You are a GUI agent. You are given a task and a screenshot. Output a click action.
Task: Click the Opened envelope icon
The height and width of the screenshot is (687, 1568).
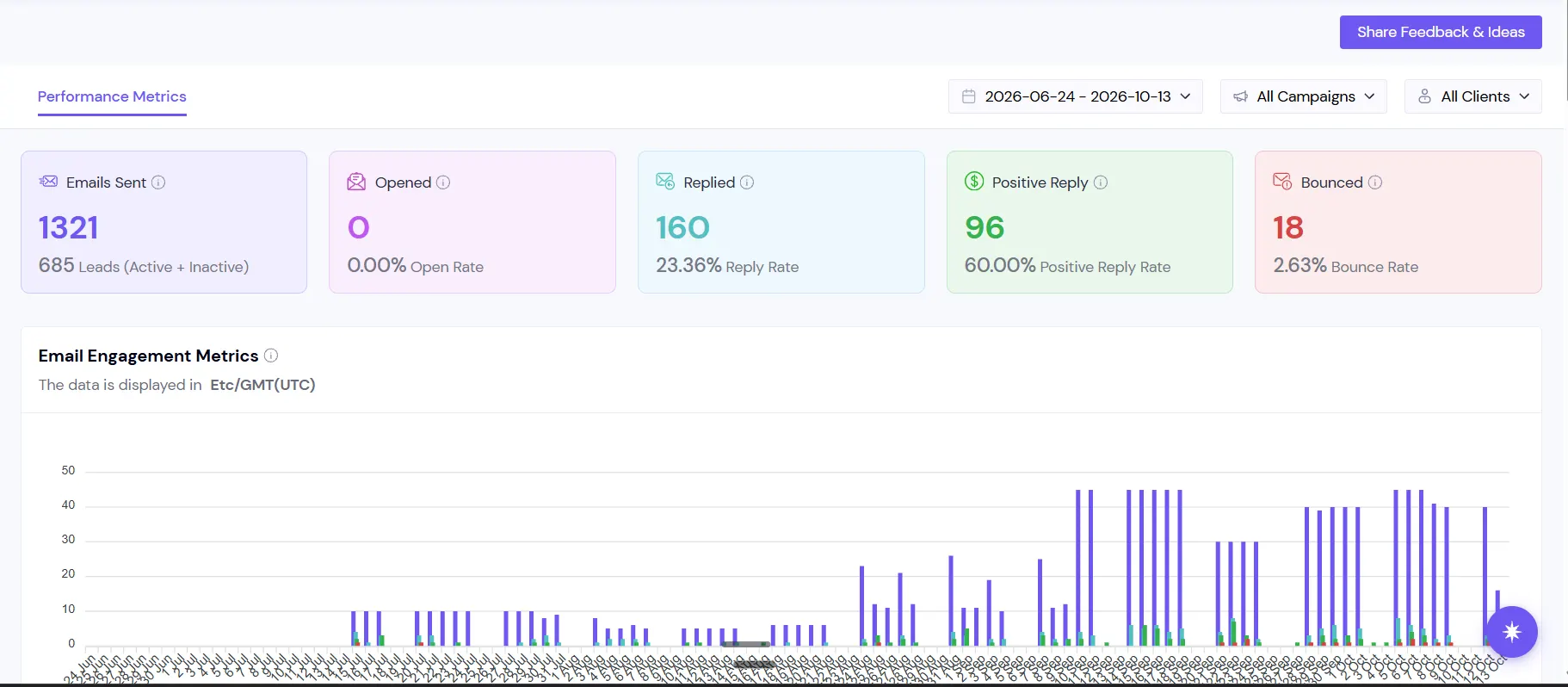356,182
